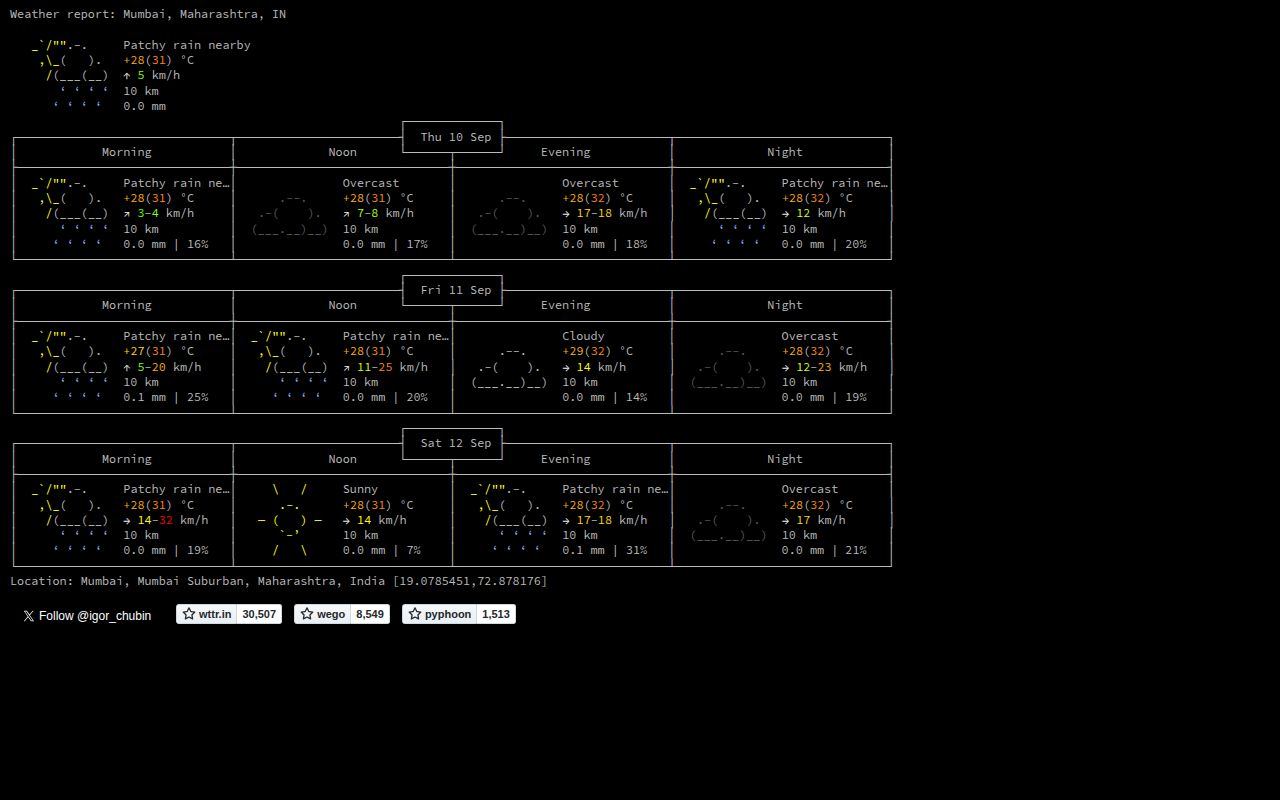
Task: Click Thursday's Morning column header
Action: pyautogui.click(x=127, y=152)
